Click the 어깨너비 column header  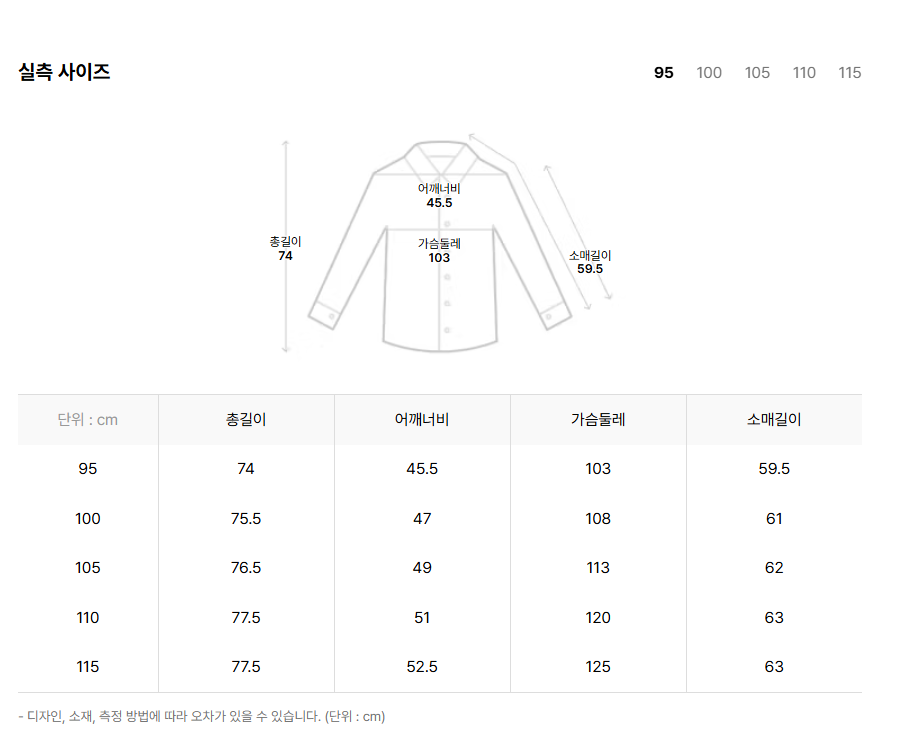coord(422,420)
